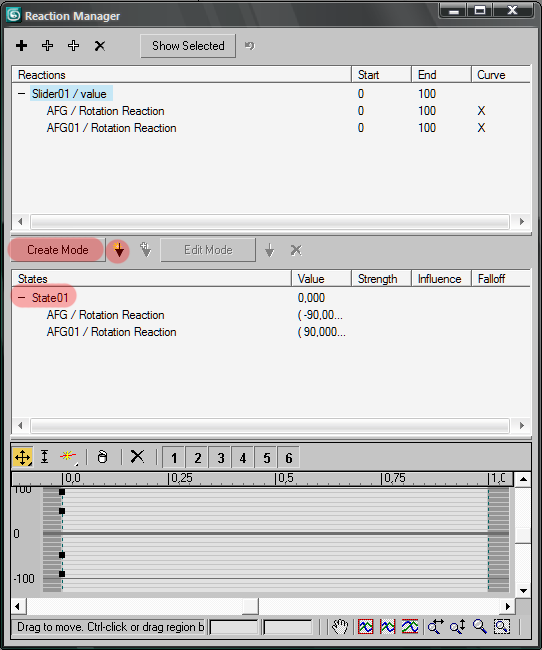The height and width of the screenshot is (650, 542).
Task: Click the Curve column header
Action: pyautogui.click(x=501, y=75)
